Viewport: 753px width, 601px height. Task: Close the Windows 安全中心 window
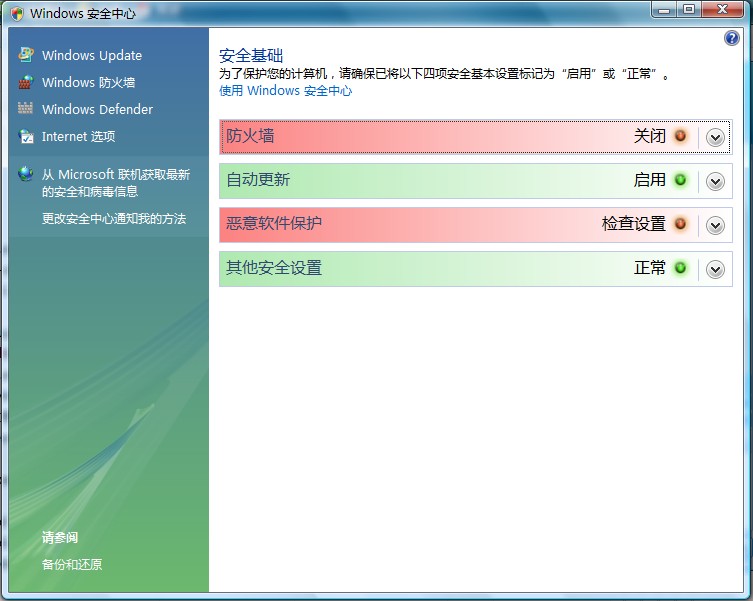click(x=722, y=10)
